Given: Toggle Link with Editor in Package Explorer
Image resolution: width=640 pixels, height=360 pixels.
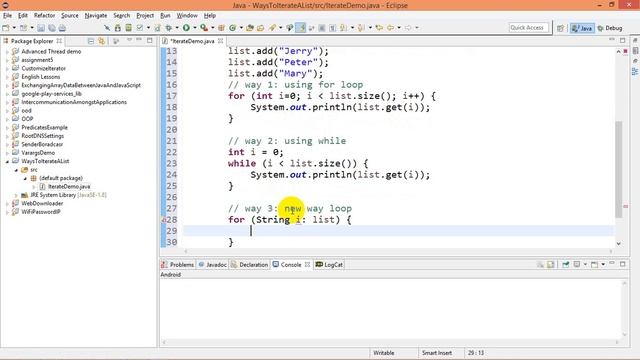Looking at the screenshot, I should [x=101, y=41].
